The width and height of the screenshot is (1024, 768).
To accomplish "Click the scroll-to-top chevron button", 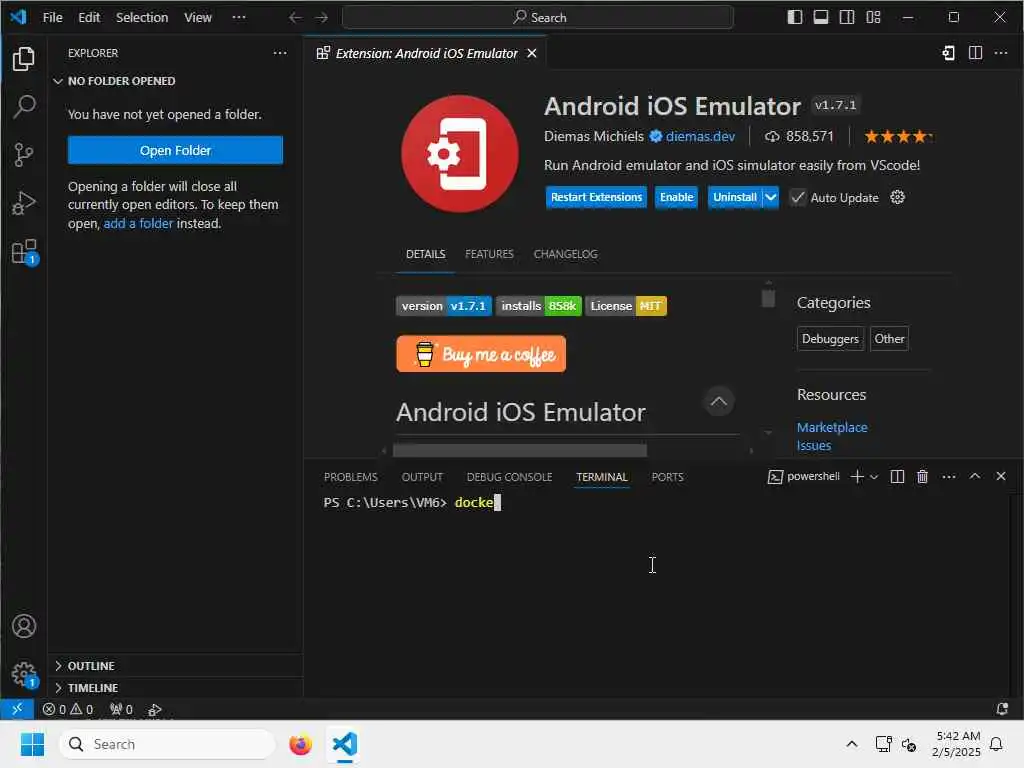I will (x=718, y=401).
